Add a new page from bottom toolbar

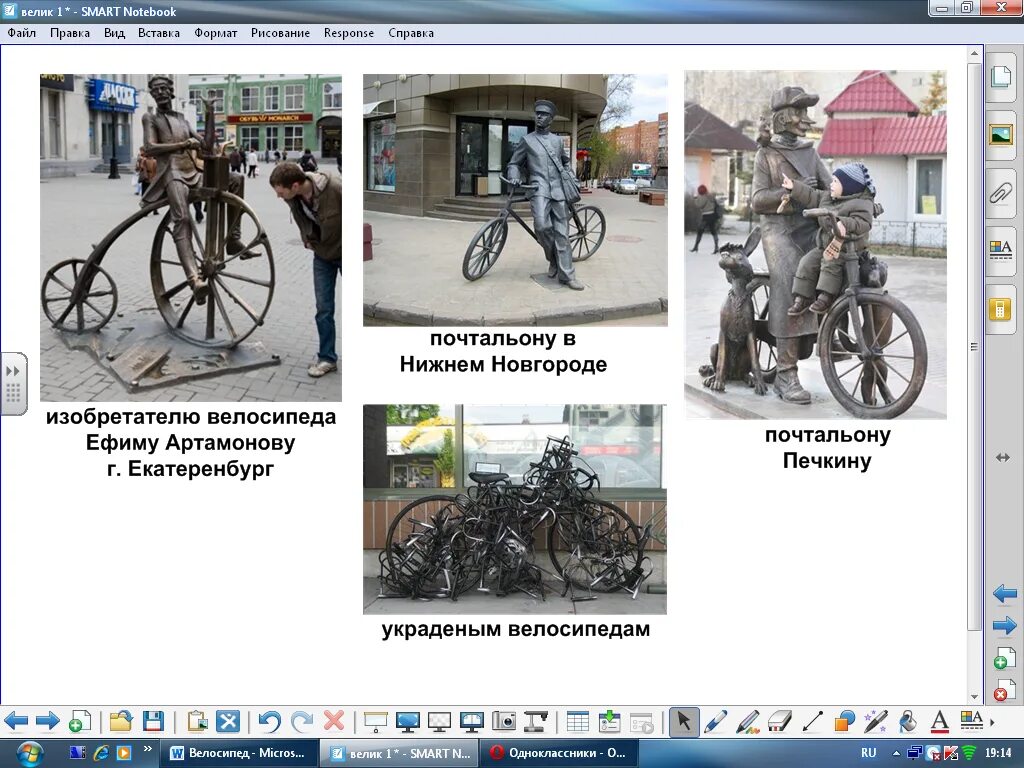tap(80, 722)
